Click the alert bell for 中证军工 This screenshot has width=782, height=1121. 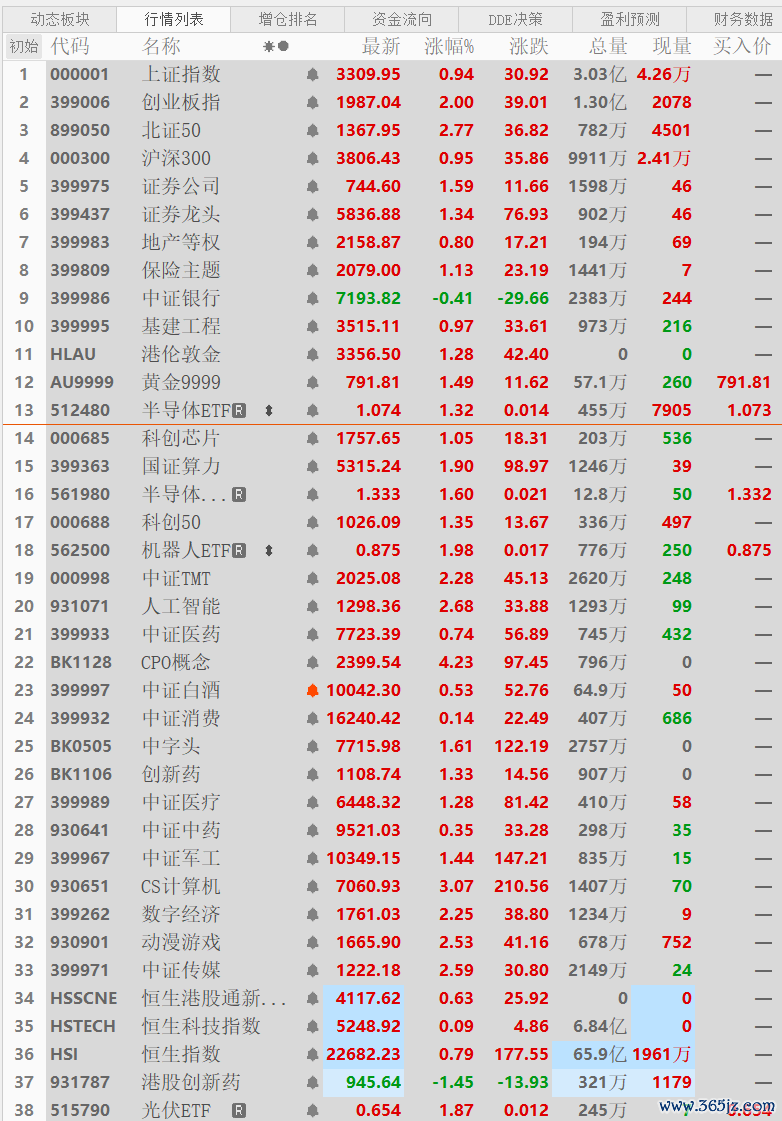click(x=312, y=859)
